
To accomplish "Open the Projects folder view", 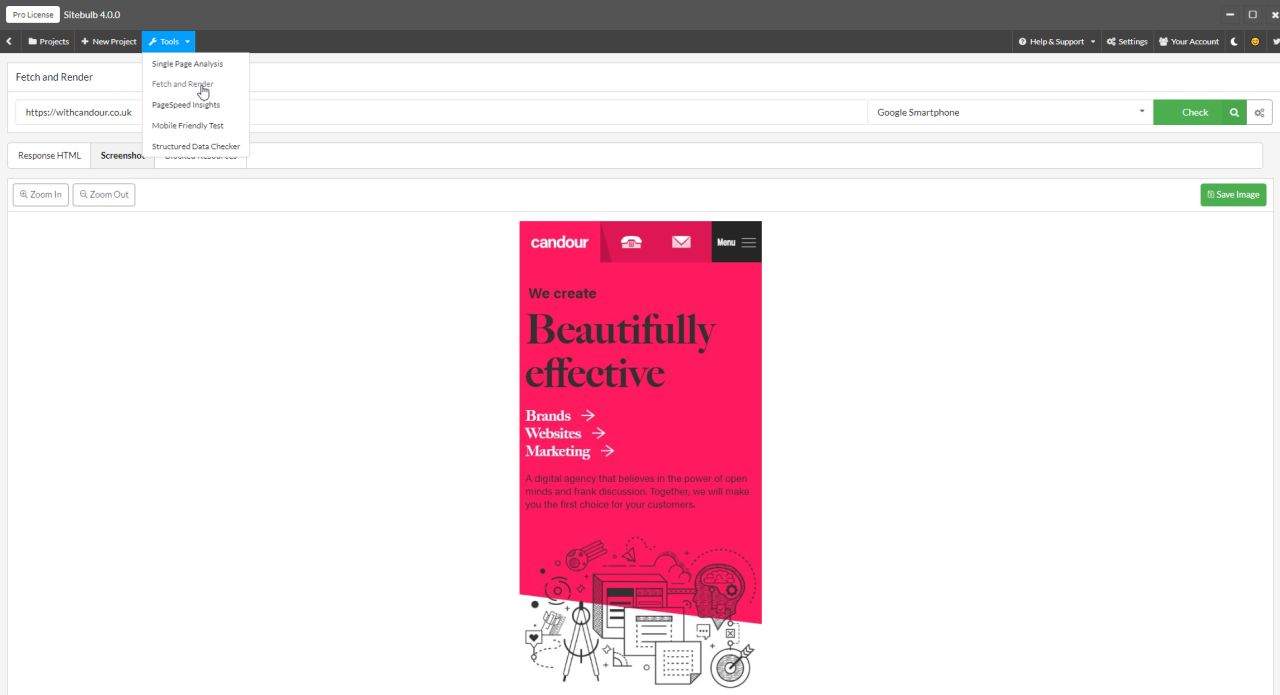I will click(48, 42).
